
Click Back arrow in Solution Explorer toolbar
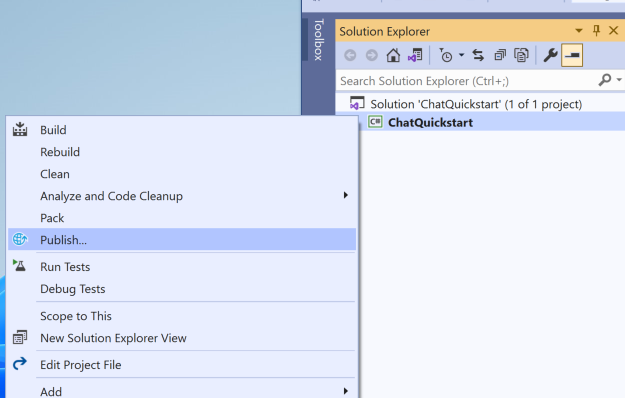point(350,55)
